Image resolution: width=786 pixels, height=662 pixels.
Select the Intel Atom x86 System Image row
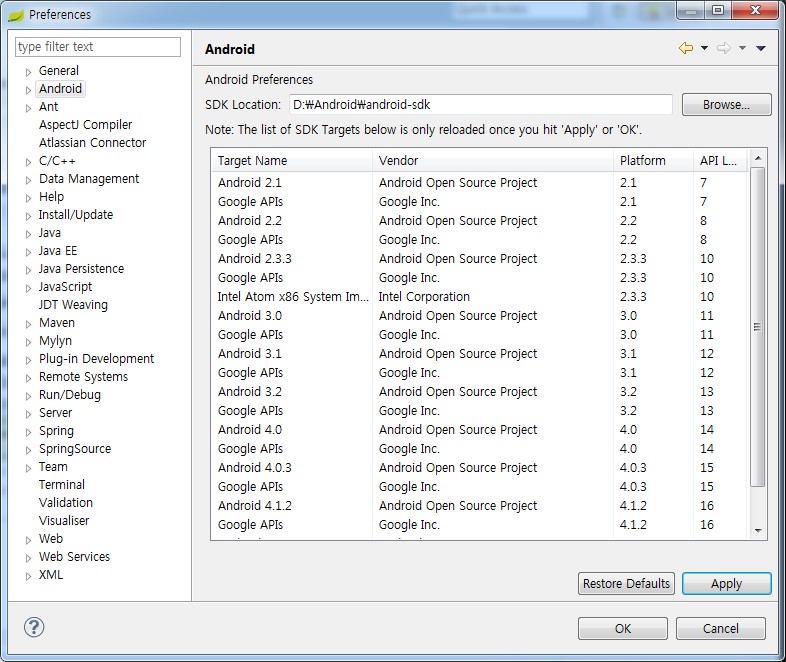coord(480,297)
